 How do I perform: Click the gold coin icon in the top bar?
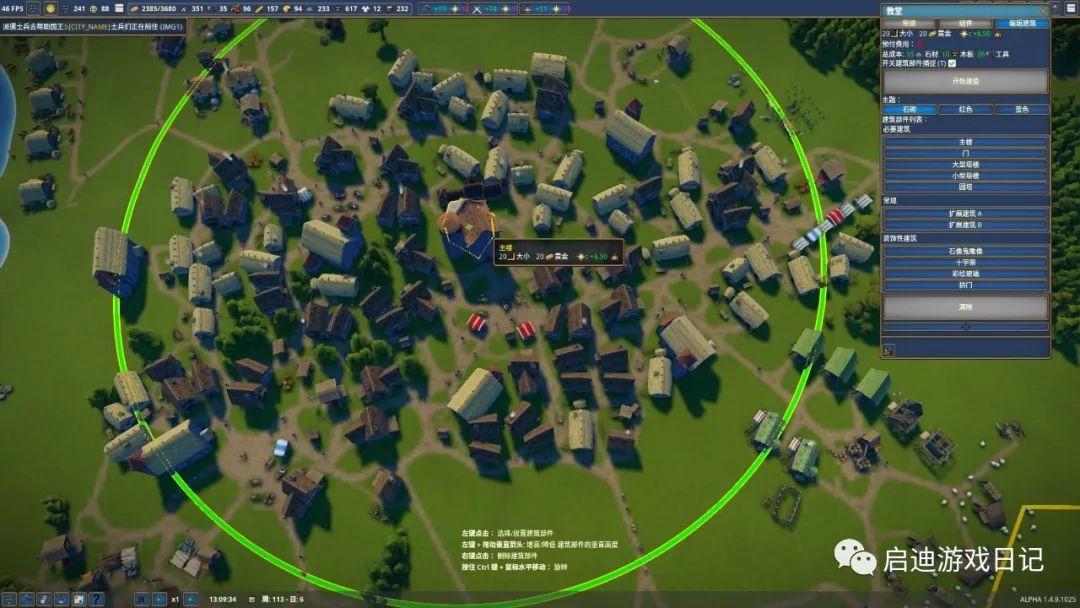pyautogui.click(x=50, y=8)
